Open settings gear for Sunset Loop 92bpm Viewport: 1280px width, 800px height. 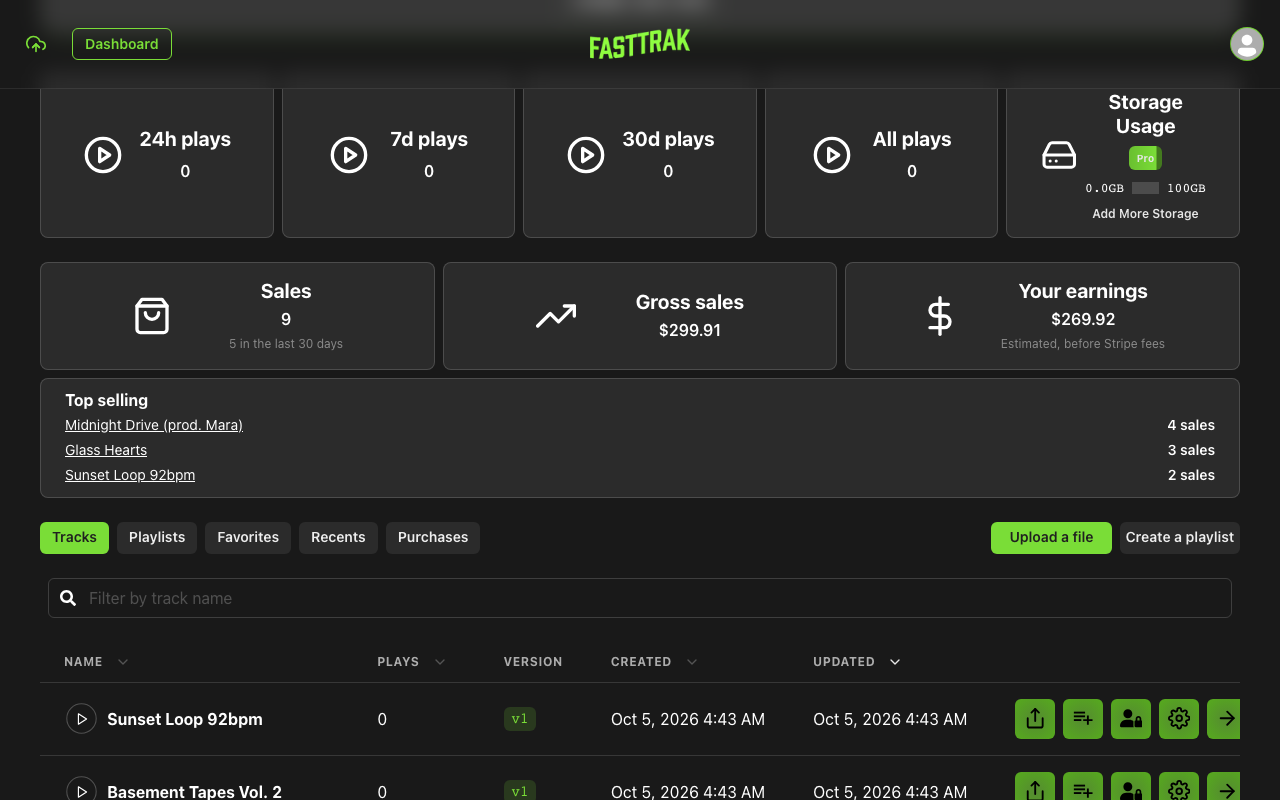(x=1179, y=719)
